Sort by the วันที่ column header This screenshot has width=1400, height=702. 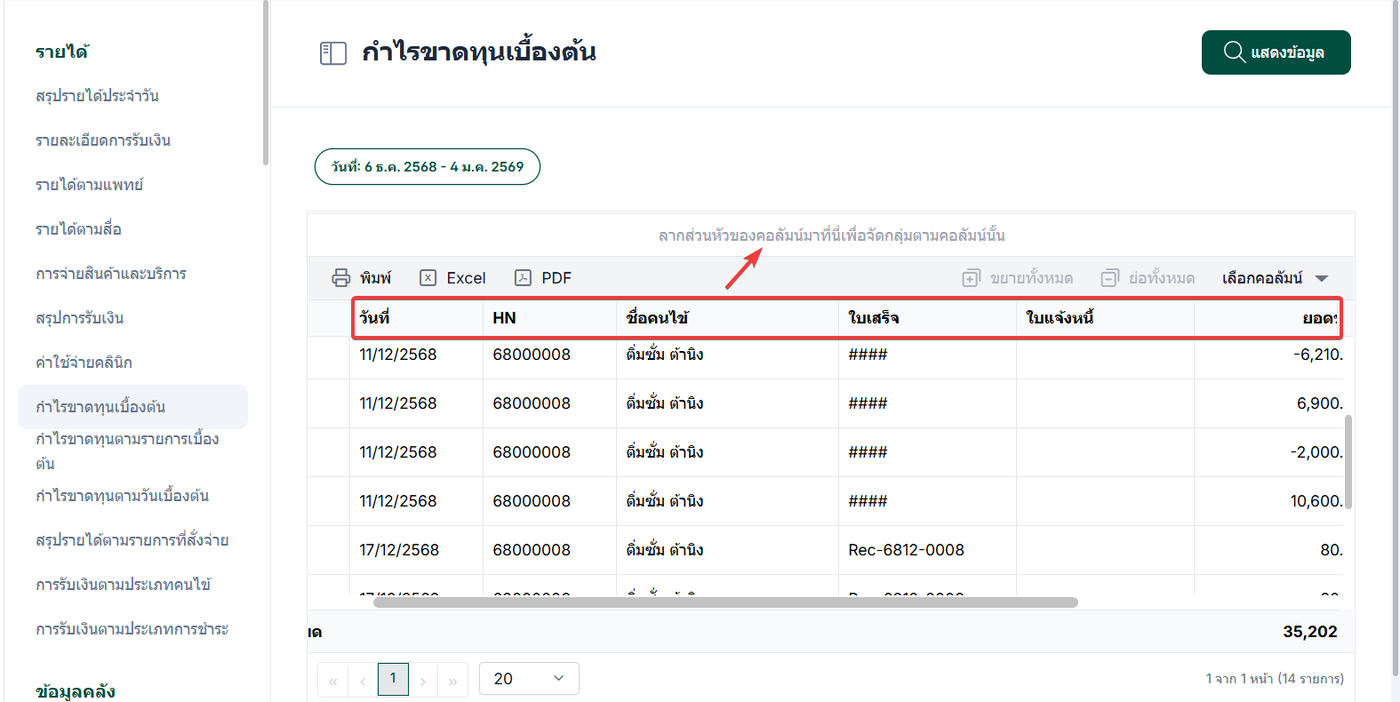[x=416, y=318]
